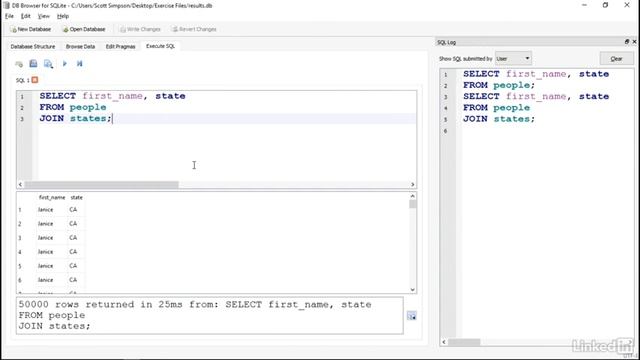This screenshot has width=640, height=360.
Task: Run the SQL with the Execute icon
Action: pos(64,64)
